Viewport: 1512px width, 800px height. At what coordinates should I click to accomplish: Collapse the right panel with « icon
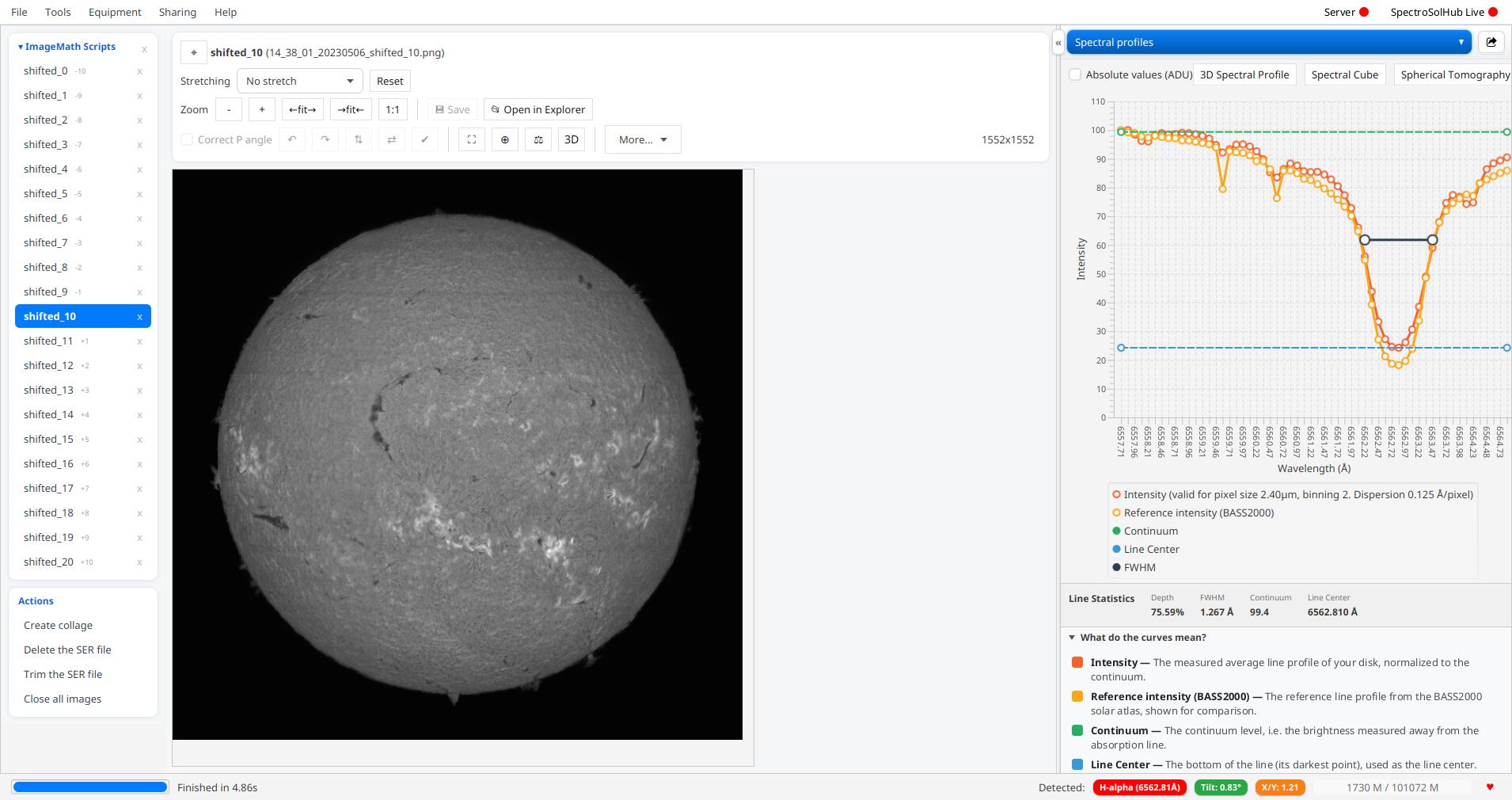click(x=1058, y=43)
